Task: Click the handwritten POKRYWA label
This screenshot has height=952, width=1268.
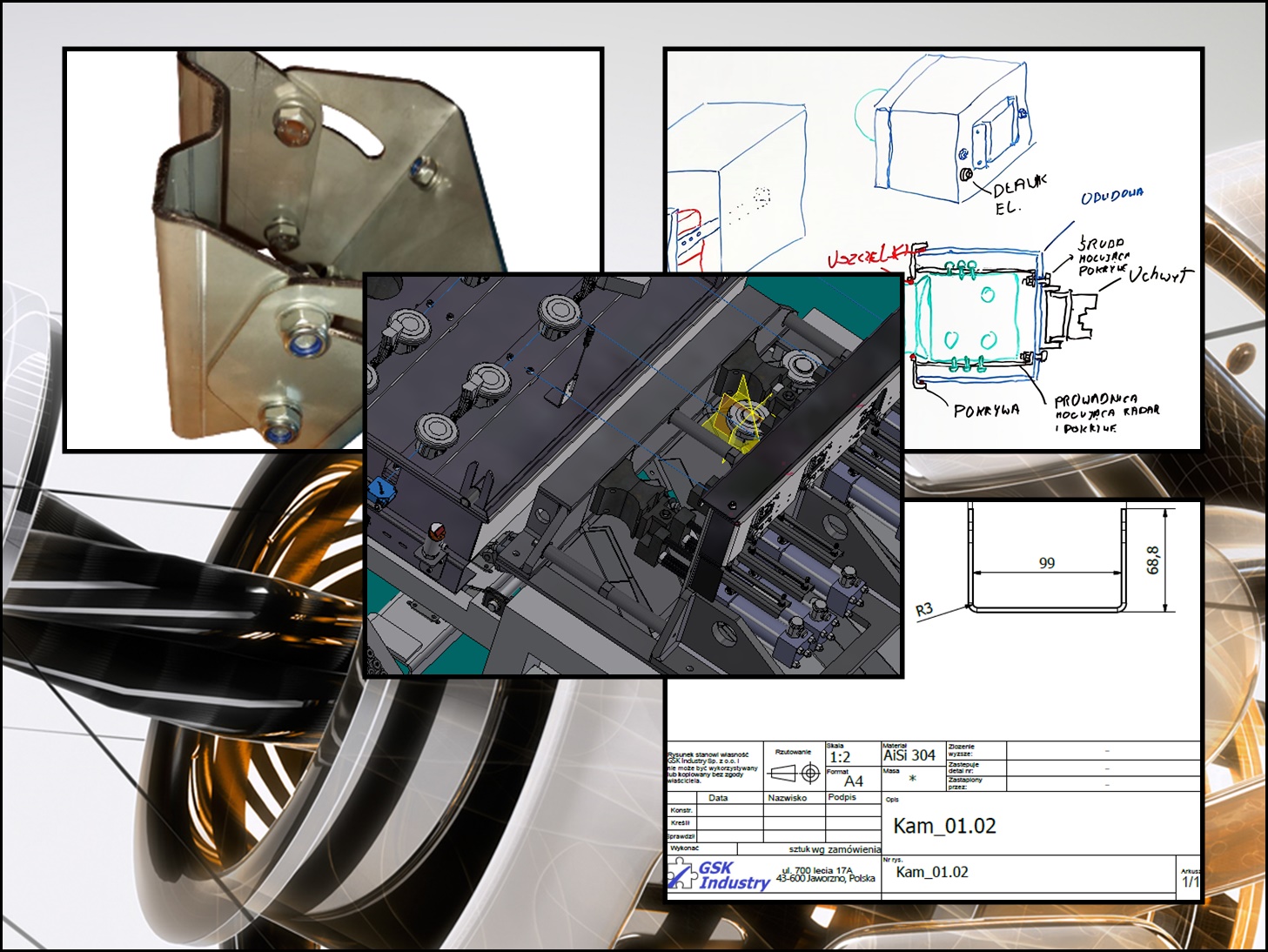Action: pyautogui.click(x=987, y=410)
